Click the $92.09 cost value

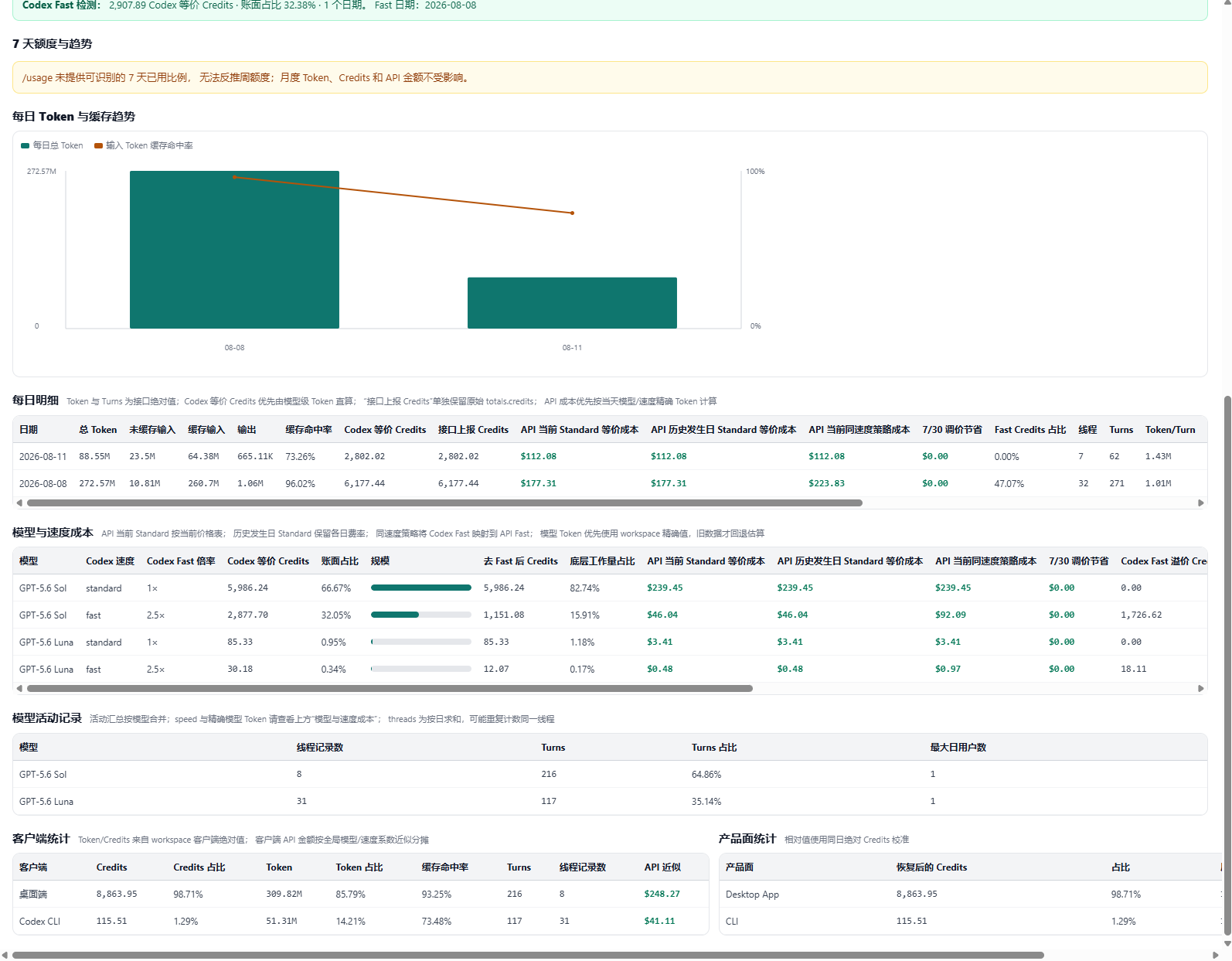[x=951, y=615]
